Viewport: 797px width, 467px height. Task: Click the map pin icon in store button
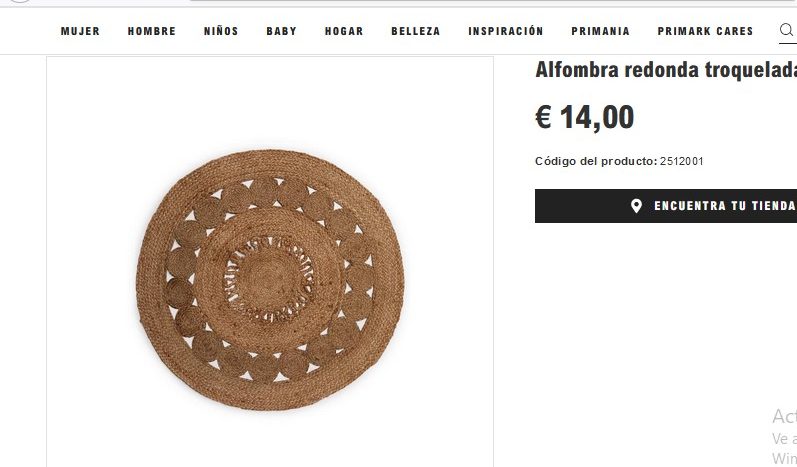636,206
